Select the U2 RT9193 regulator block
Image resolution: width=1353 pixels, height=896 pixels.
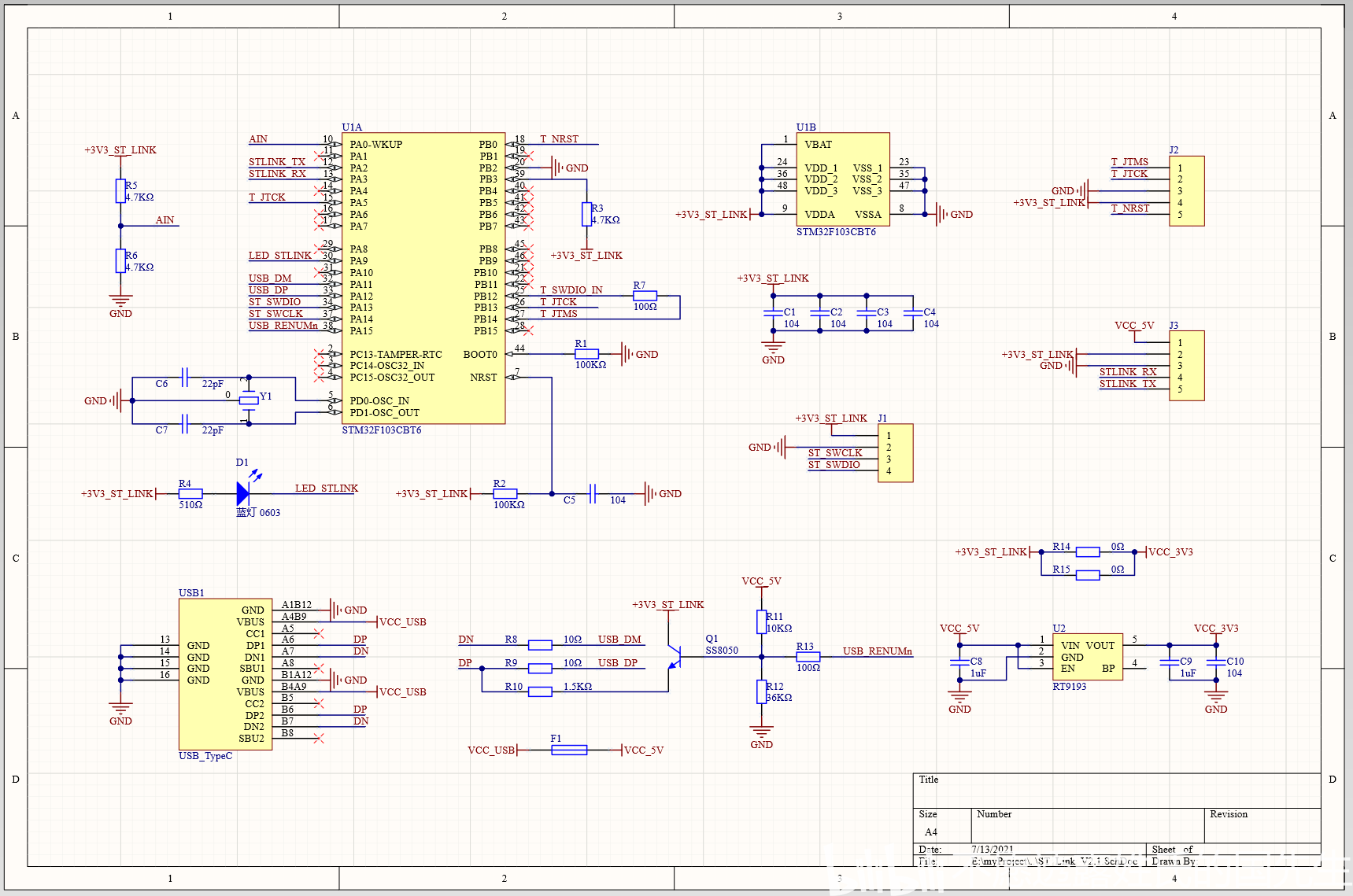1088,657
